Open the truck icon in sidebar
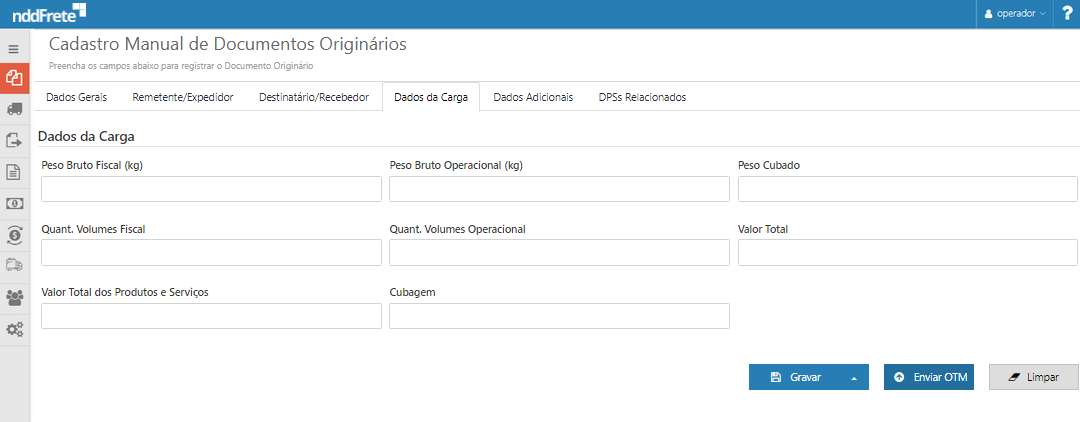This screenshot has height=422, width=1080. (x=14, y=109)
